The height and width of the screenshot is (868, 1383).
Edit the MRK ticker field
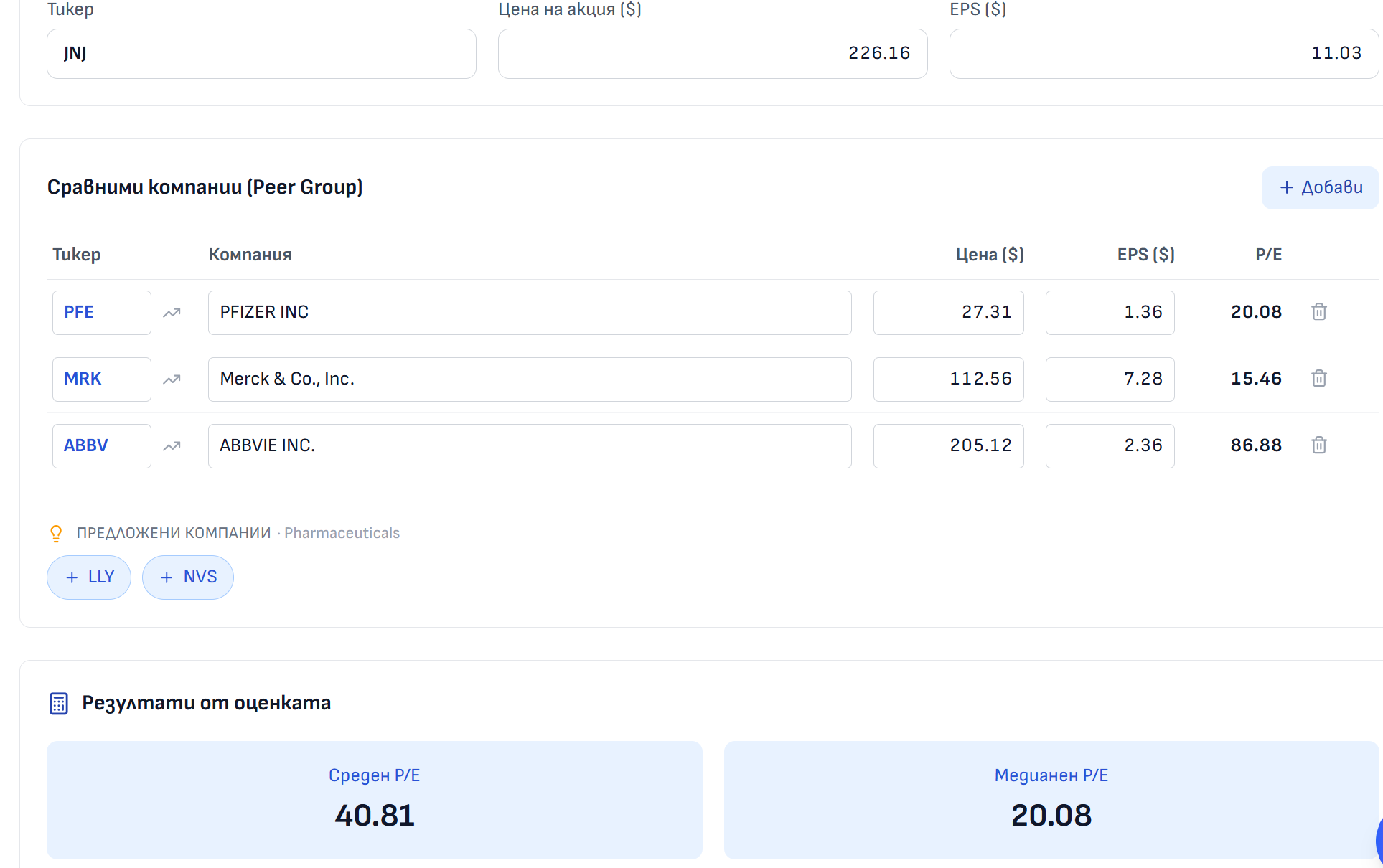pyautogui.click(x=102, y=379)
